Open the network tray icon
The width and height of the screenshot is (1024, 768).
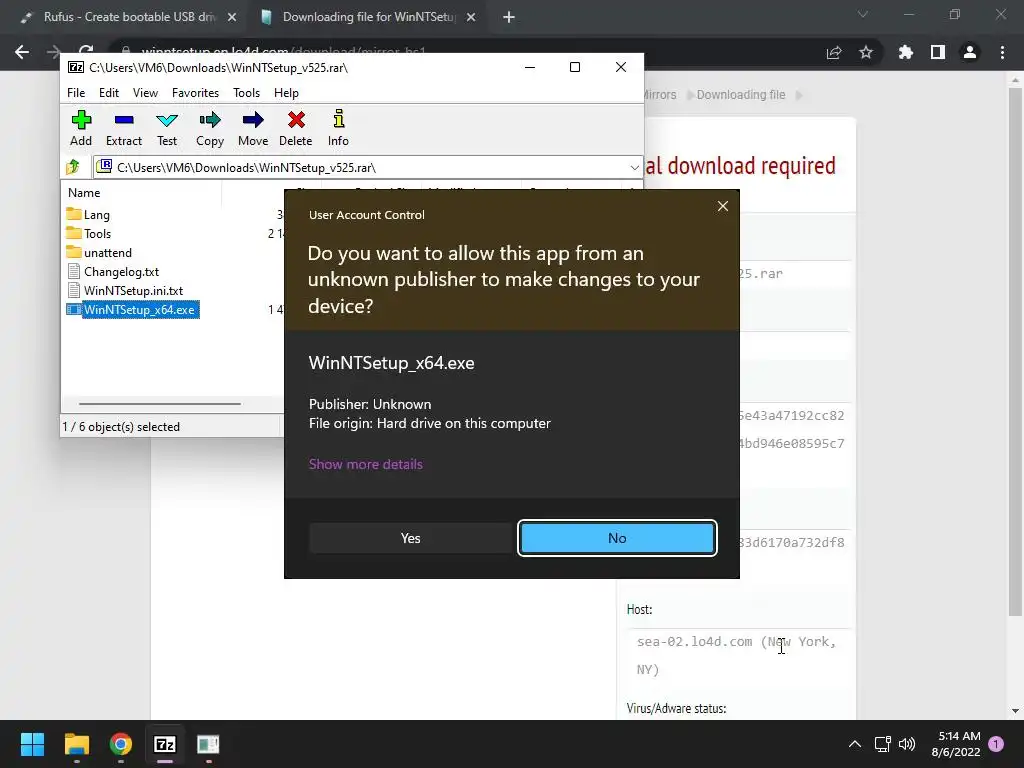click(882, 744)
